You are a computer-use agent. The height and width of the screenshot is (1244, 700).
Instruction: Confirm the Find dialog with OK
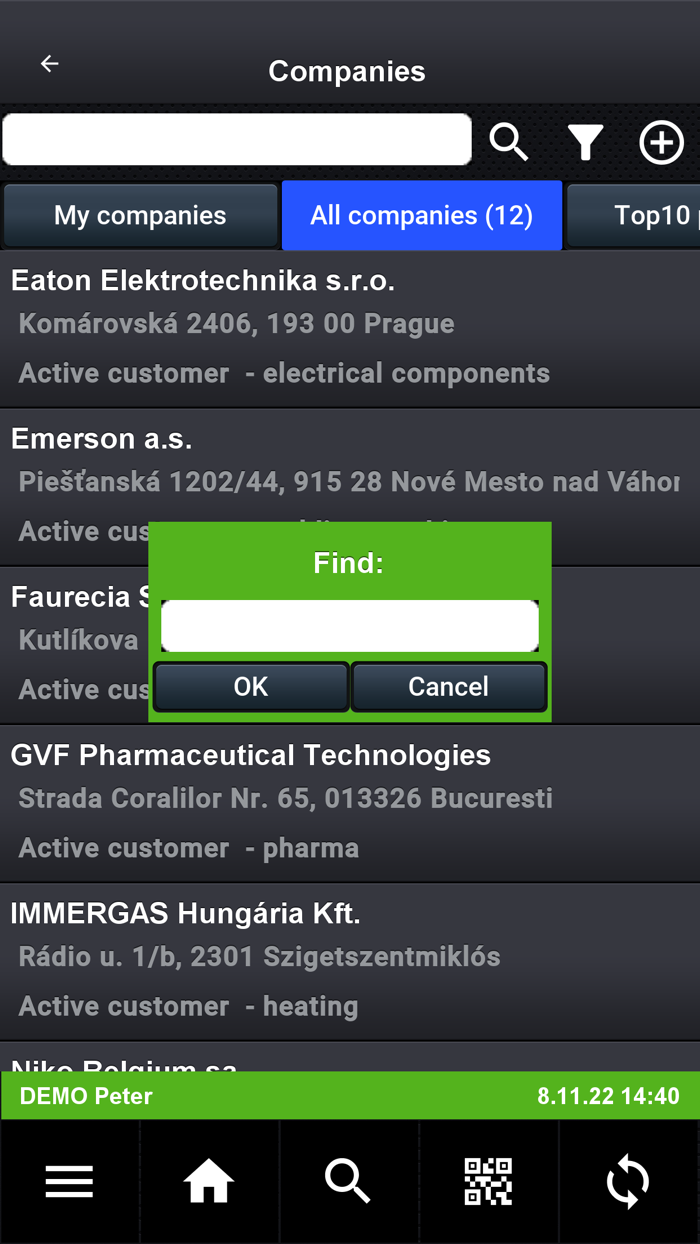pyautogui.click(x=250, y=687)
